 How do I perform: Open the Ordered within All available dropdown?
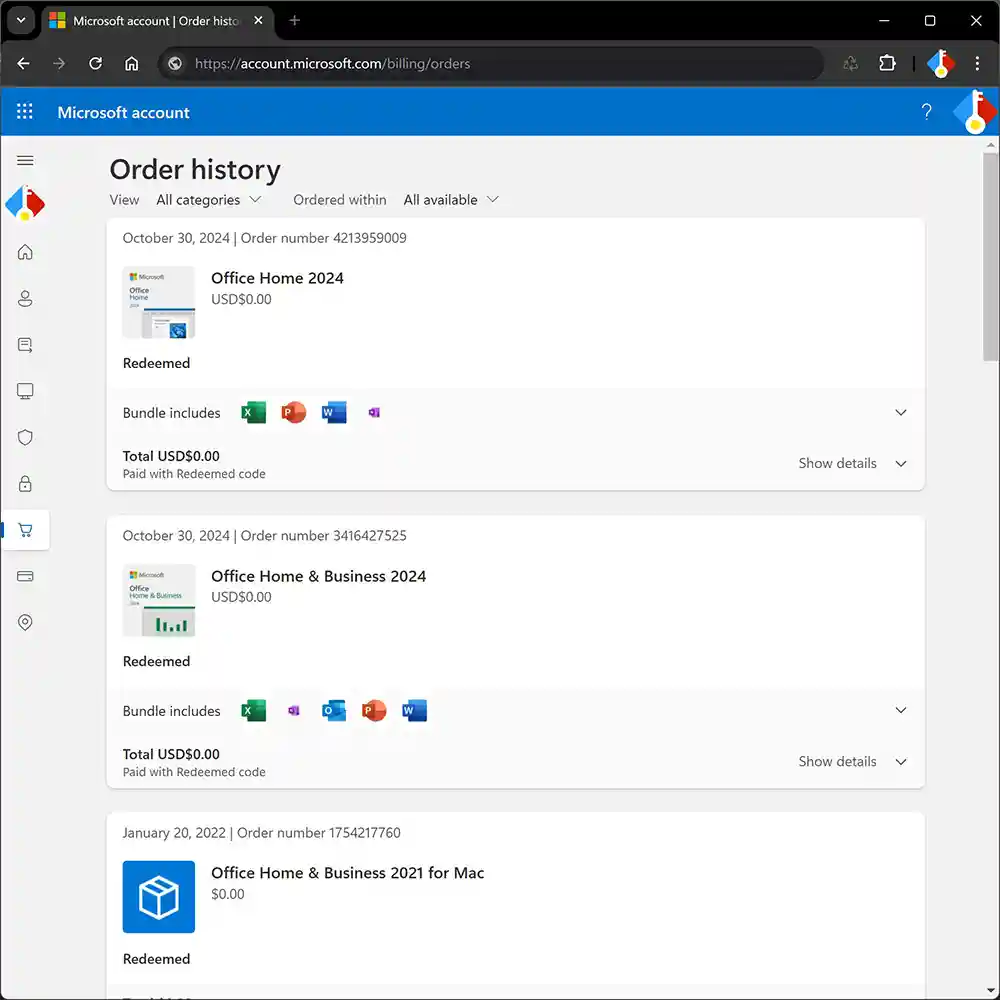tap(450, 200)
